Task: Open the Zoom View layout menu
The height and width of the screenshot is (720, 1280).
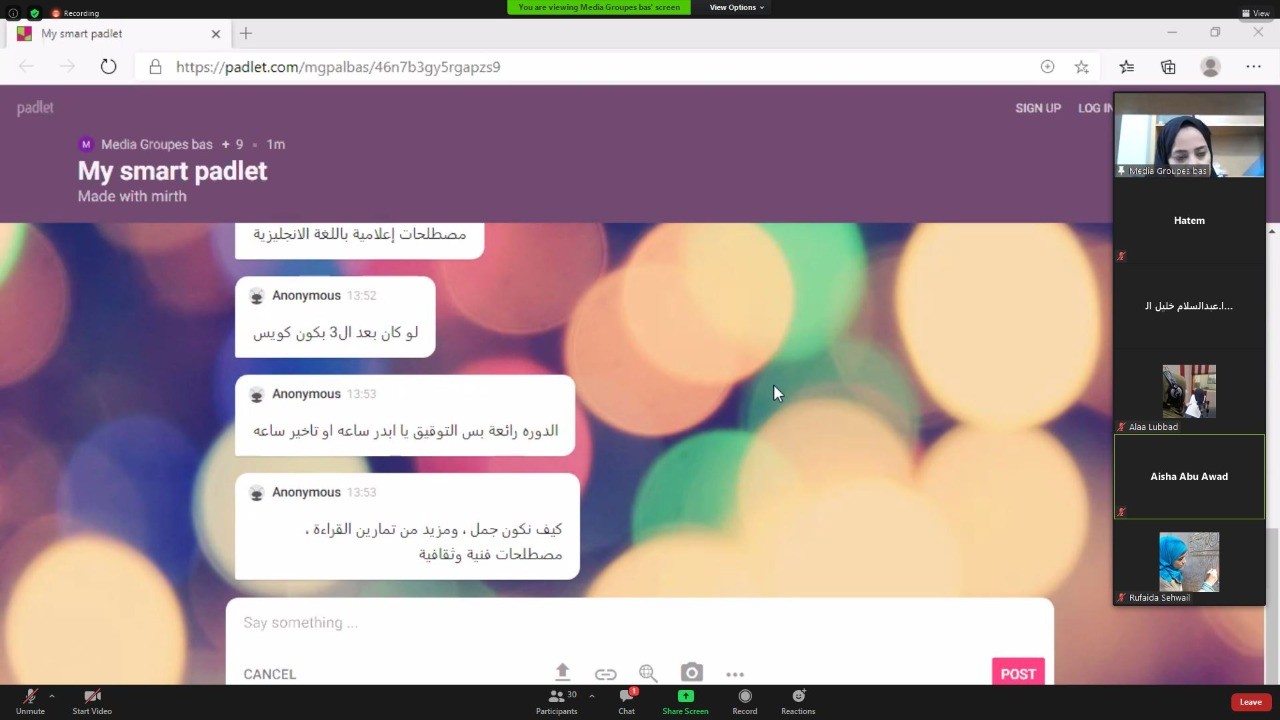Action: coord(1255,13)
